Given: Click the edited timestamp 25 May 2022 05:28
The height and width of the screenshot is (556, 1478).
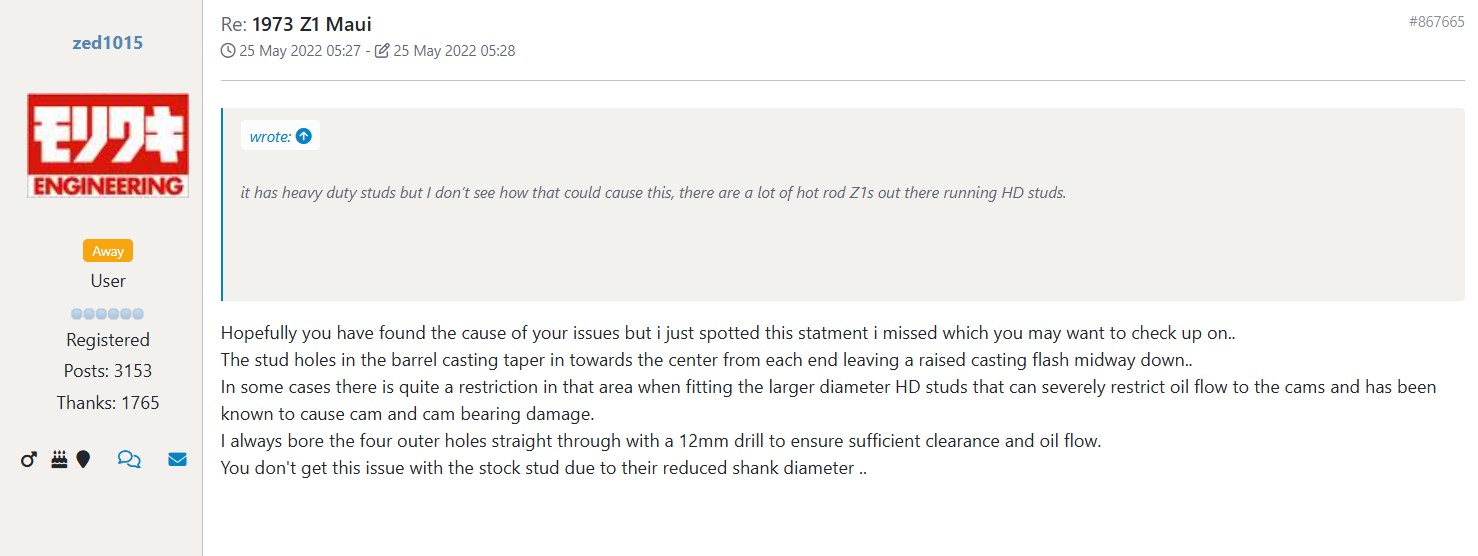Looking at the screenshot, I should [x=454, y=50].
